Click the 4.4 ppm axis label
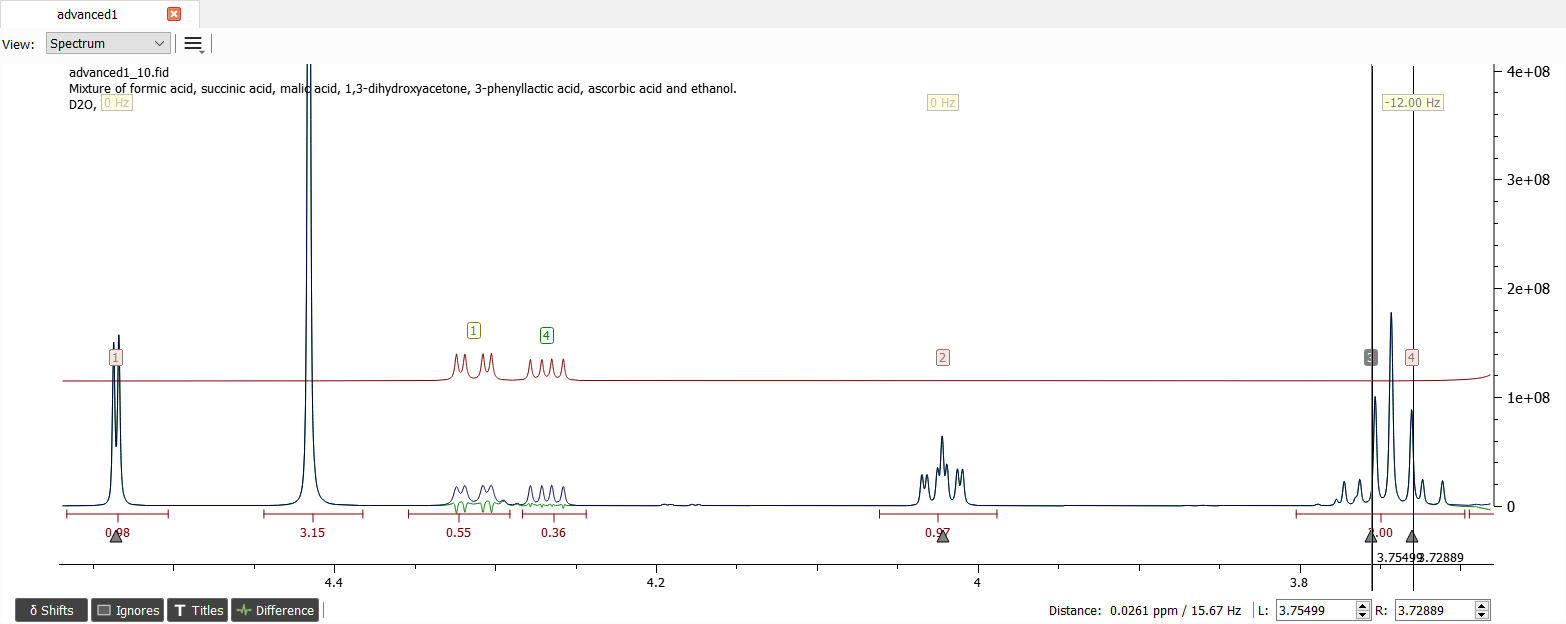Image resolution: width=1566 pixels, height=624 pixels. [334, 583]
